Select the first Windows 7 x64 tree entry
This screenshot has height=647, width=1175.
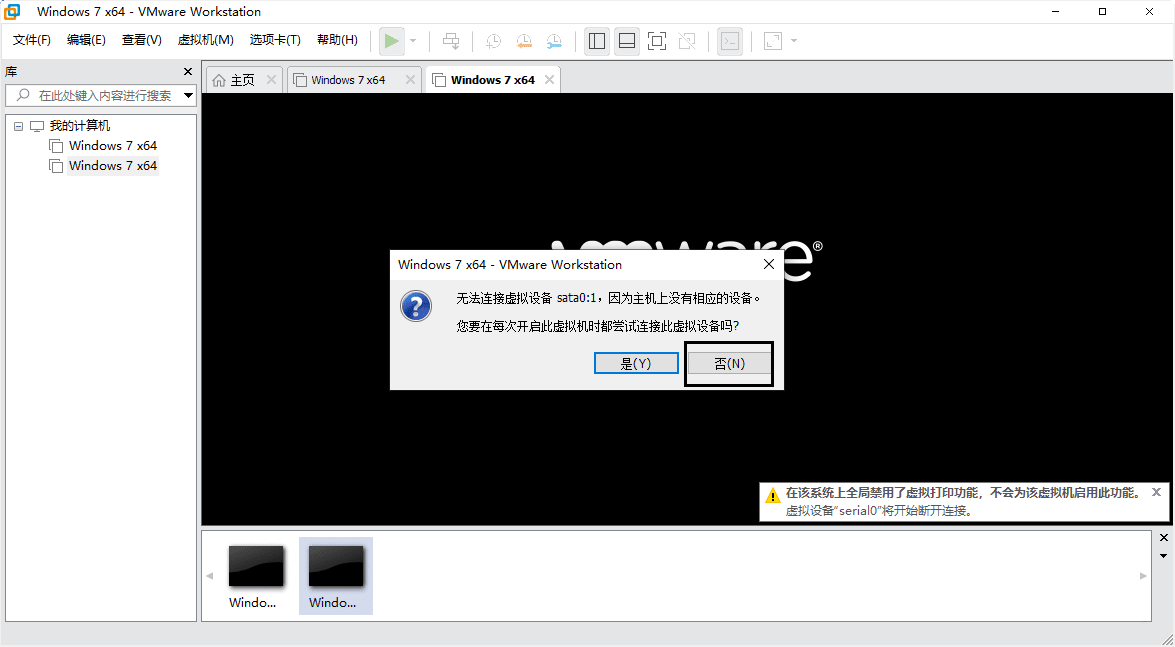(x=112, y=145)
